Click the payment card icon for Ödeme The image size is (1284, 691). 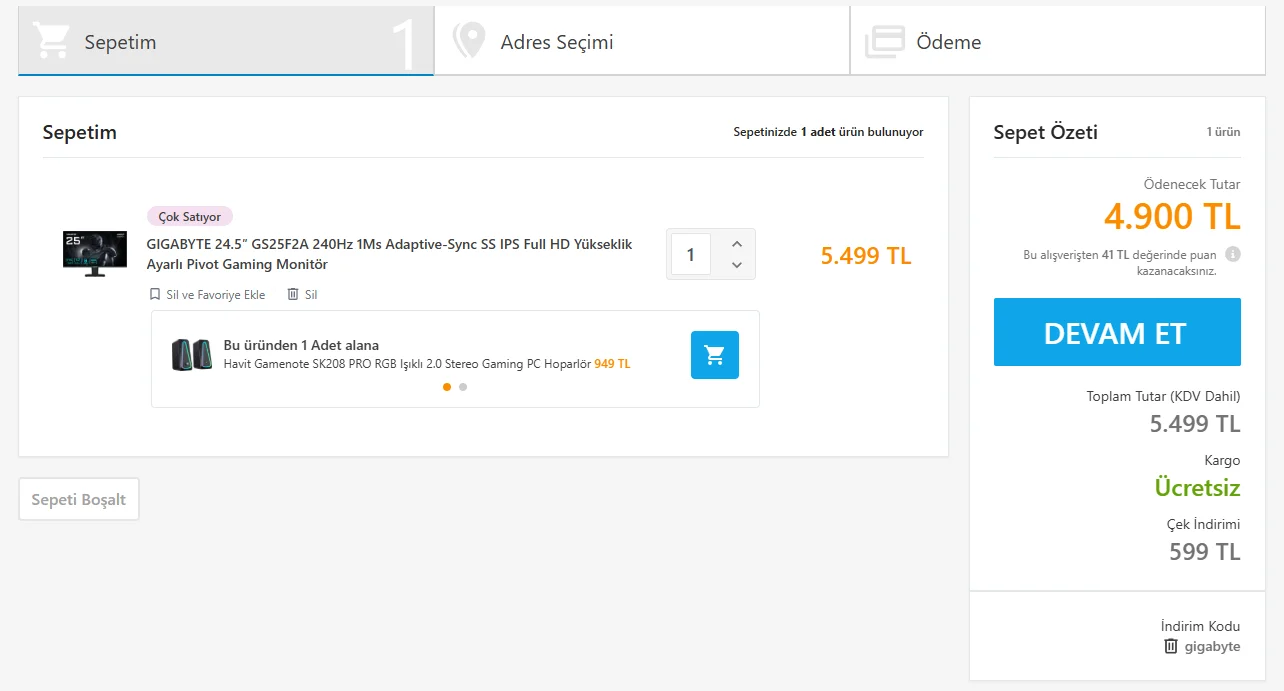(x=884, y=41)
